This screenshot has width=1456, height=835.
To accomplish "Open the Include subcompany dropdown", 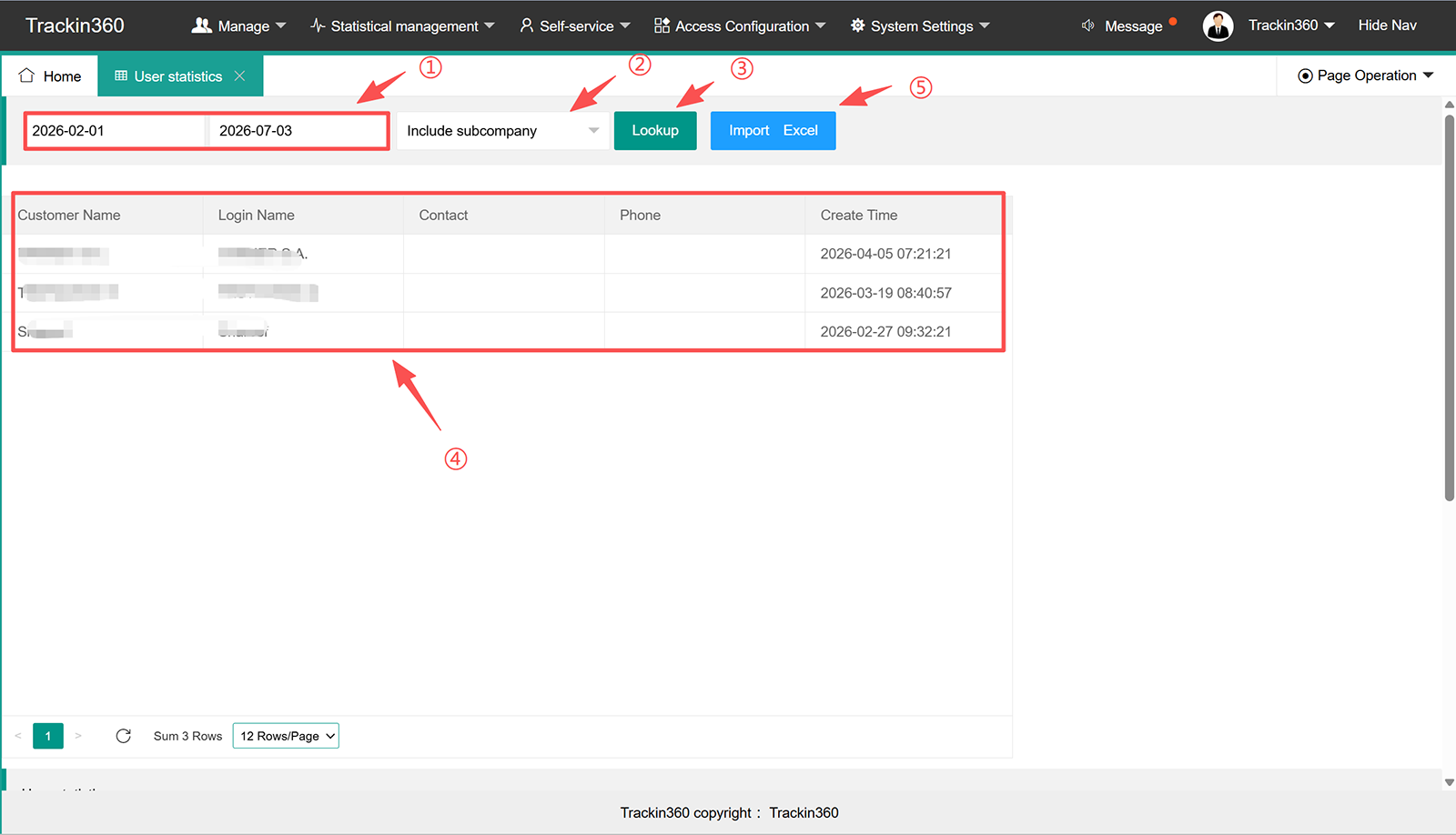I will [x=503, y=131].
